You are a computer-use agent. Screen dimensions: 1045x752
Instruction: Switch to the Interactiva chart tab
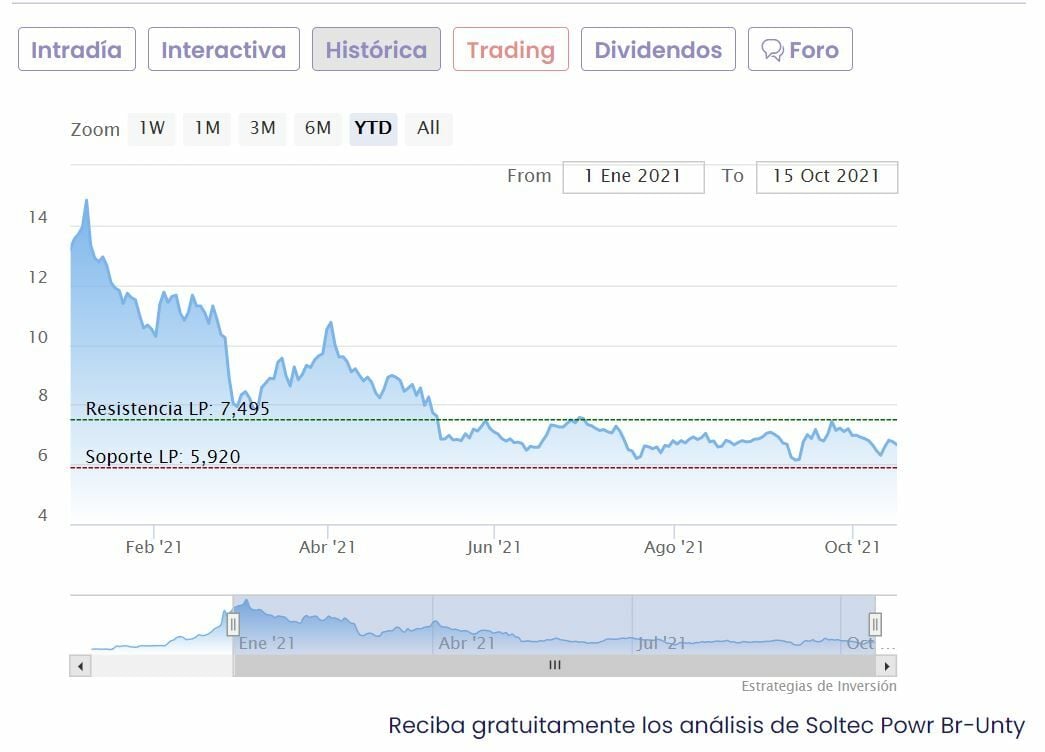click(223, 50)
